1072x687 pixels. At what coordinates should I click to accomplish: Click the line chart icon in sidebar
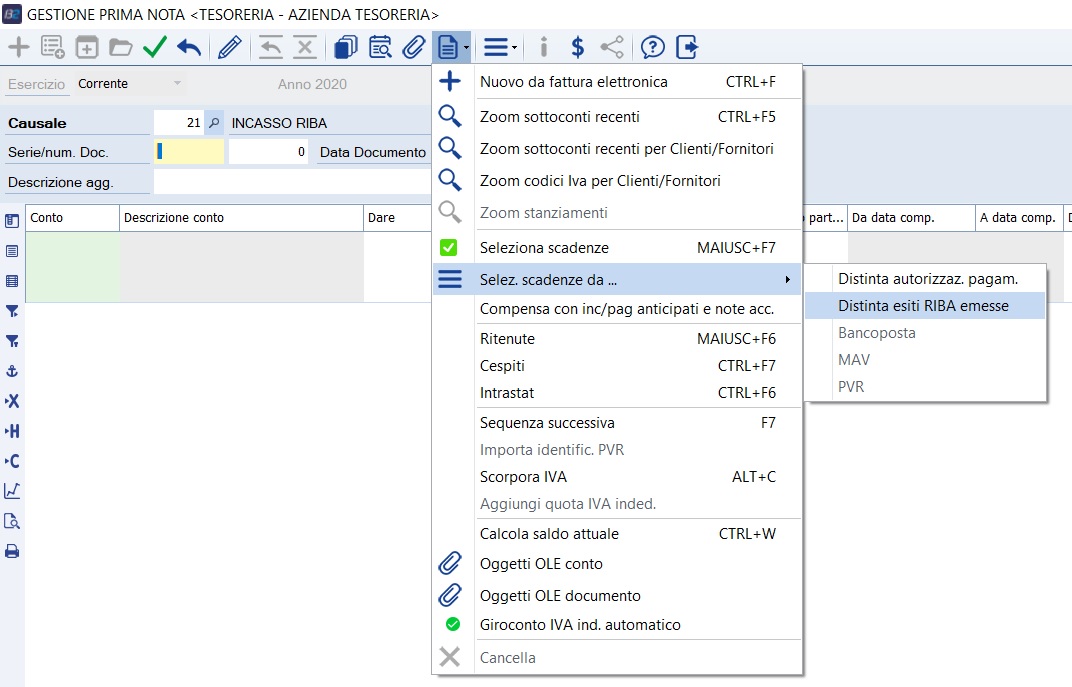tap(12, 491)
